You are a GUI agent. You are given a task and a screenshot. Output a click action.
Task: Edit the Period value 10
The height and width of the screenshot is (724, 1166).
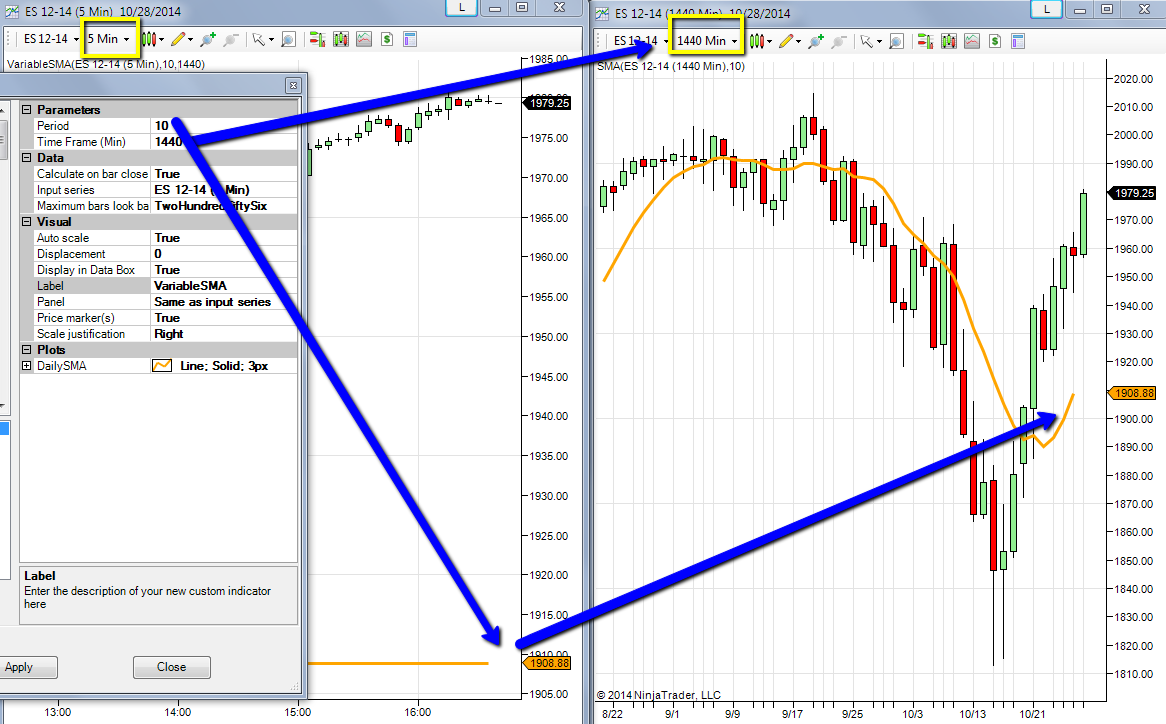click(x=224, y=126)
